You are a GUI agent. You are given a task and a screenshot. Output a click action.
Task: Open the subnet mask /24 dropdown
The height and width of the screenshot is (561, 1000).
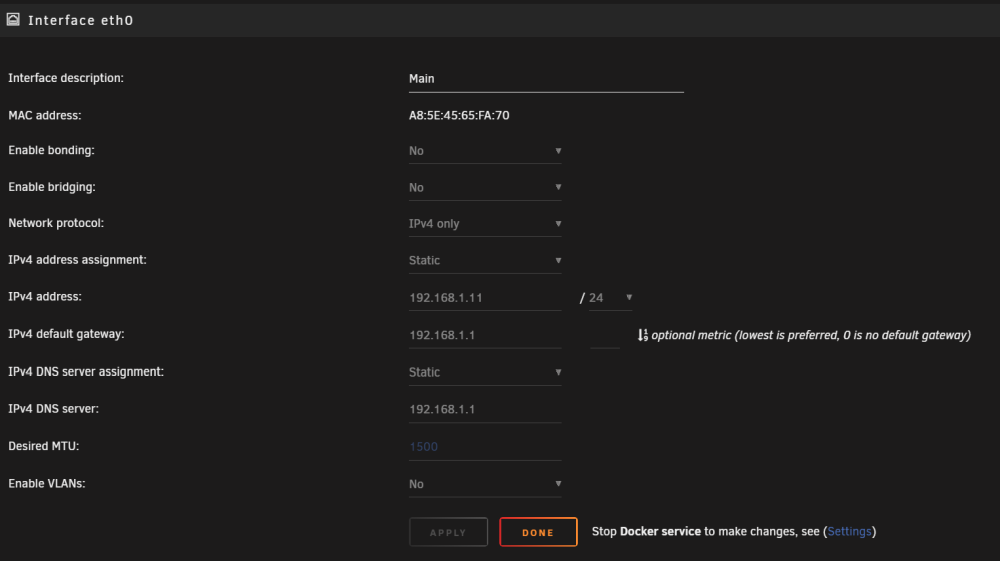click(610, 298)
